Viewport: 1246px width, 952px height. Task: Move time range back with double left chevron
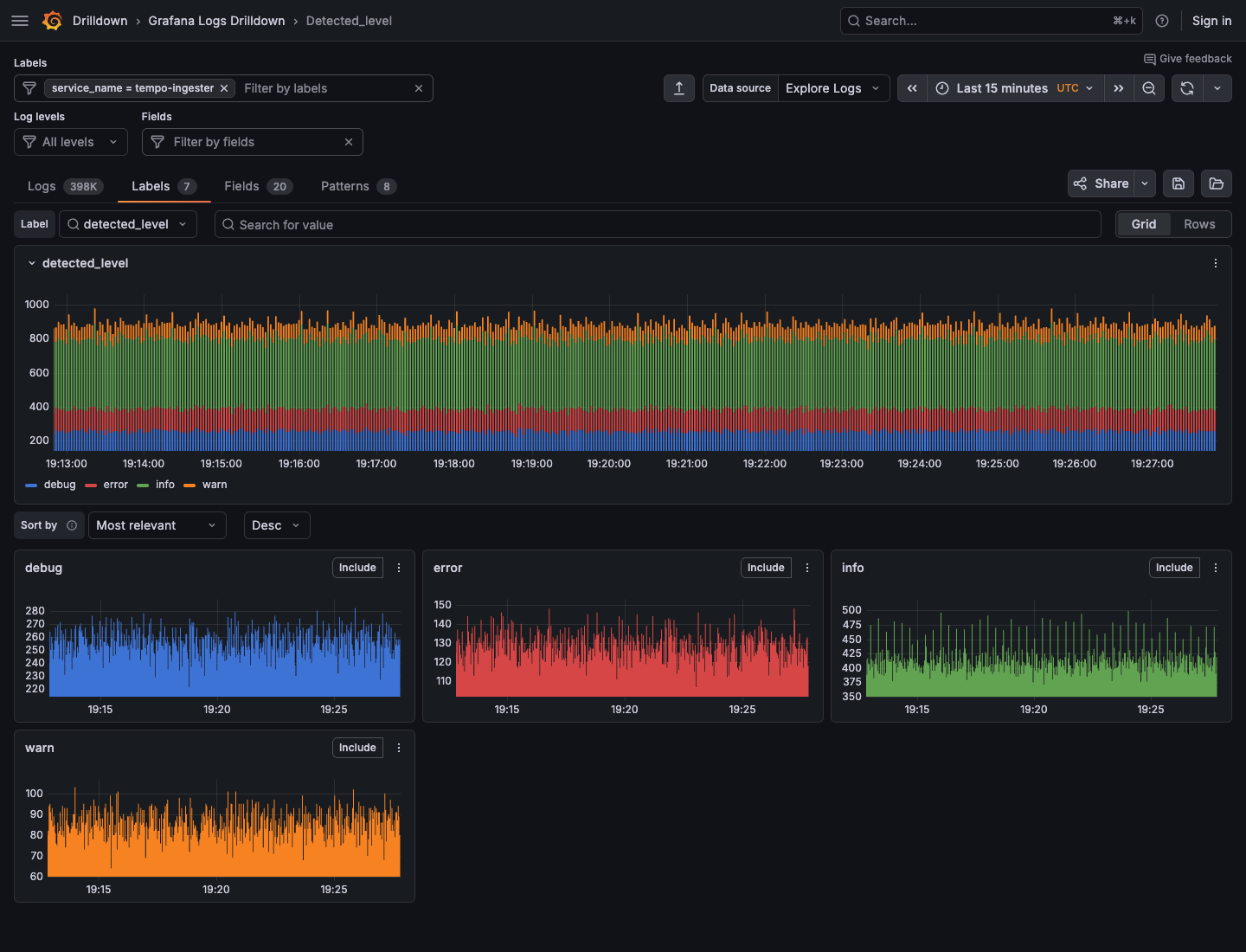(x=912, y=87)
